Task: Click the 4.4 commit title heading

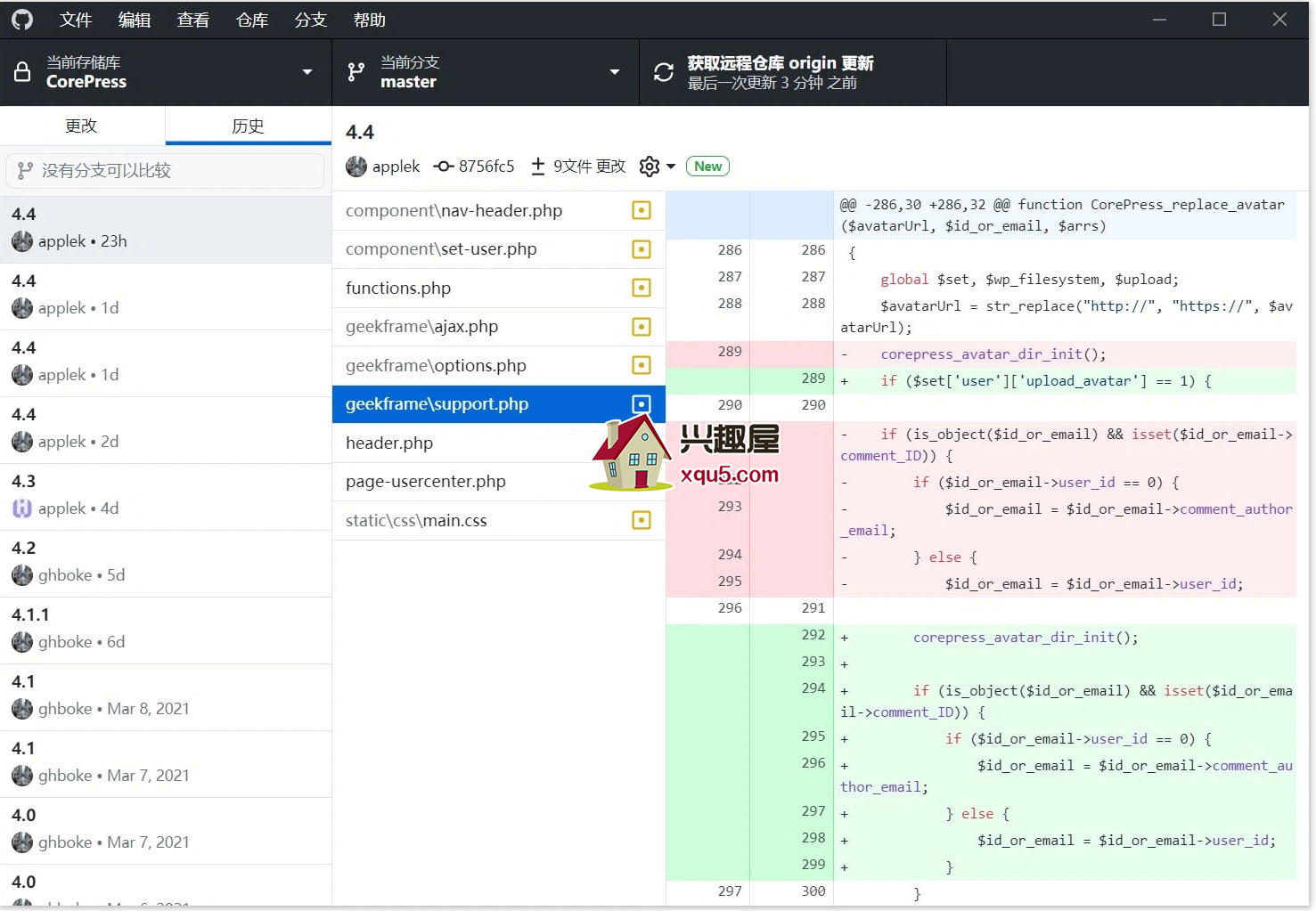Action: coord(360,133)
